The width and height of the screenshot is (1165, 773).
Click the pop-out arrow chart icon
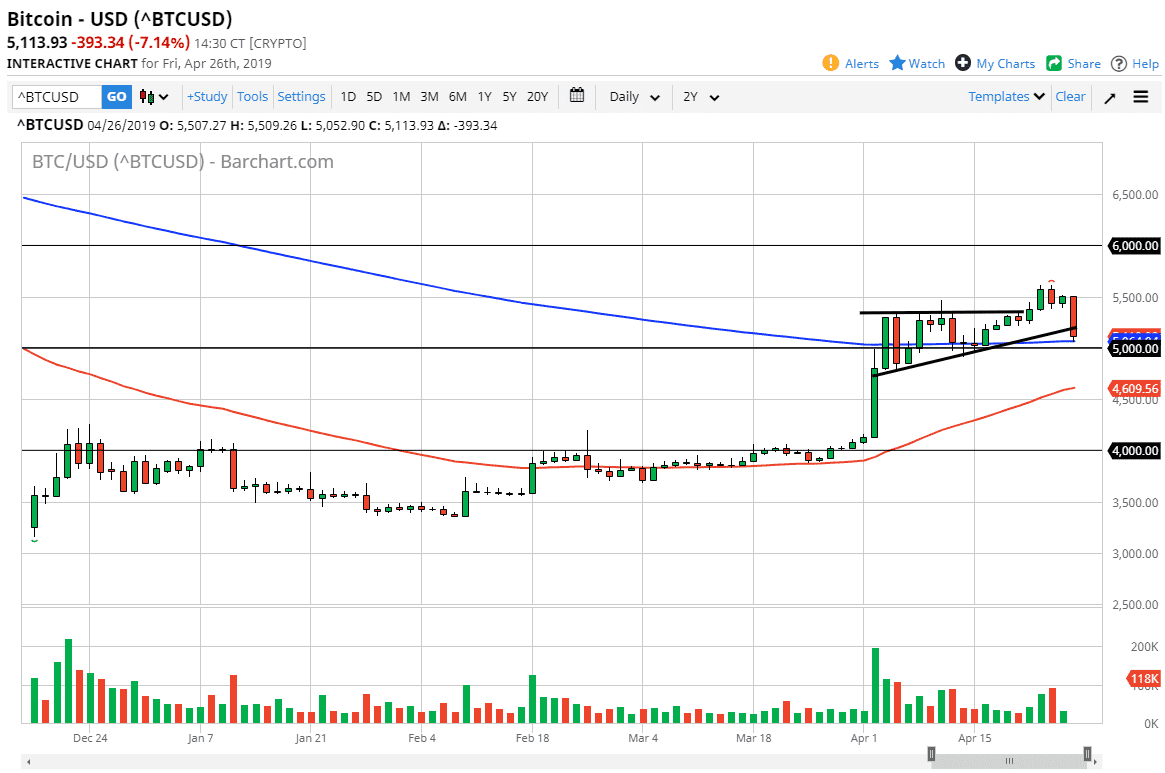pyautogui.click(x=1110, y=97)
